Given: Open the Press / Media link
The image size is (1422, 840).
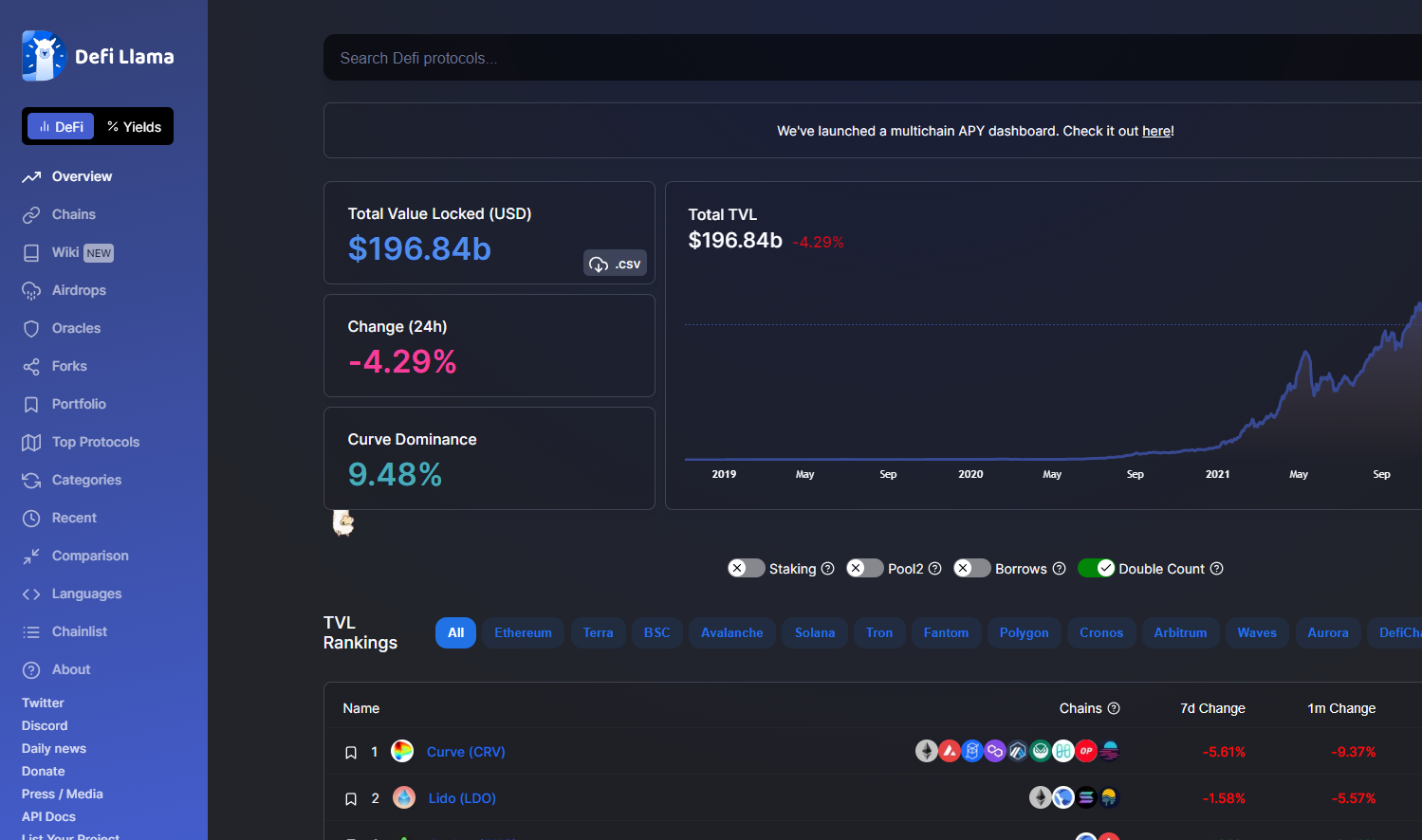Looking at the screenshot, I should click(63, 794).
